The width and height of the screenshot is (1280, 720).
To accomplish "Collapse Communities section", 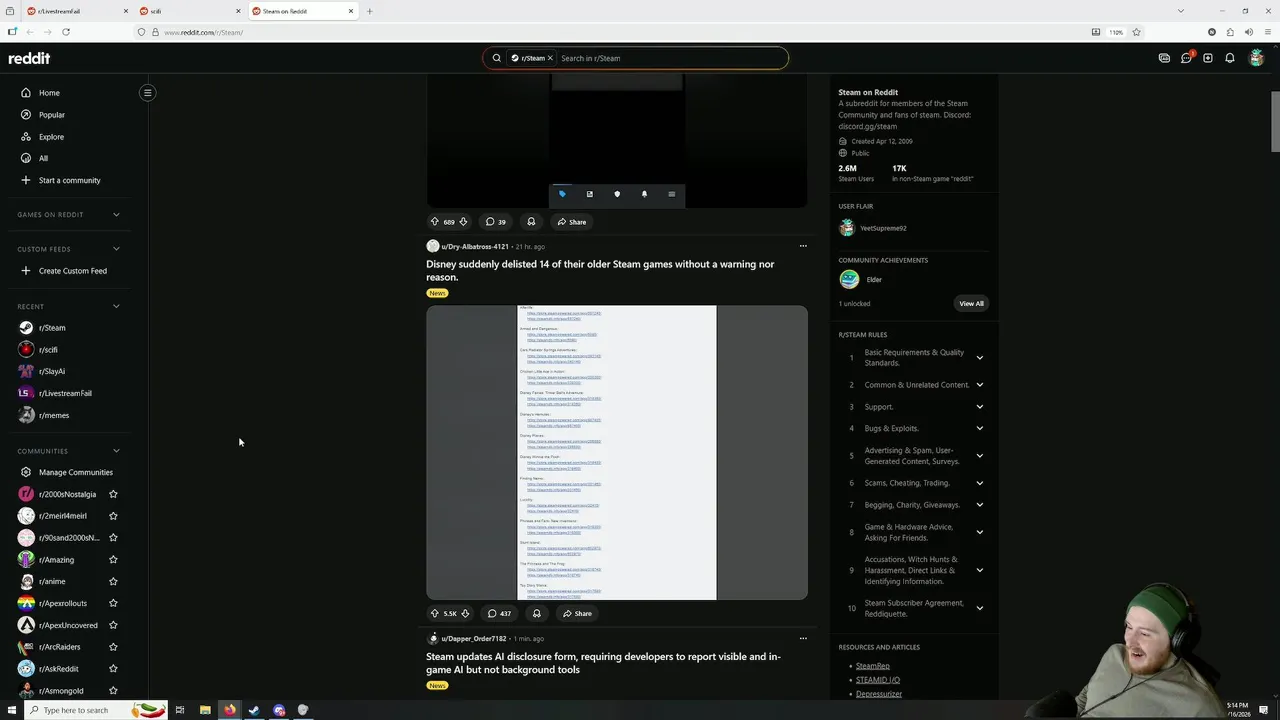I will point(116,451).
